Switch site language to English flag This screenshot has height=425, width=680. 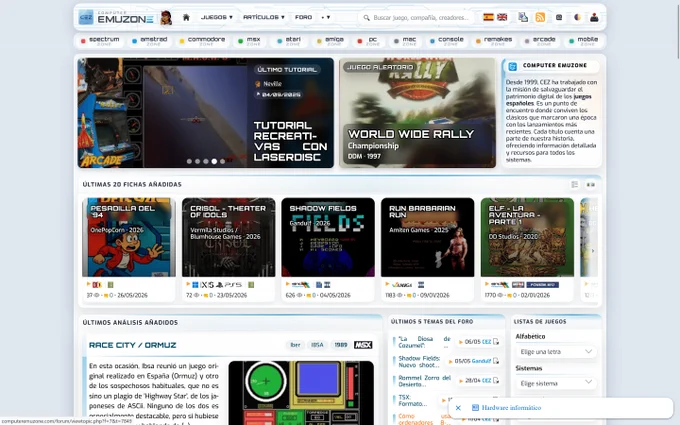click(x=502, y=17)
